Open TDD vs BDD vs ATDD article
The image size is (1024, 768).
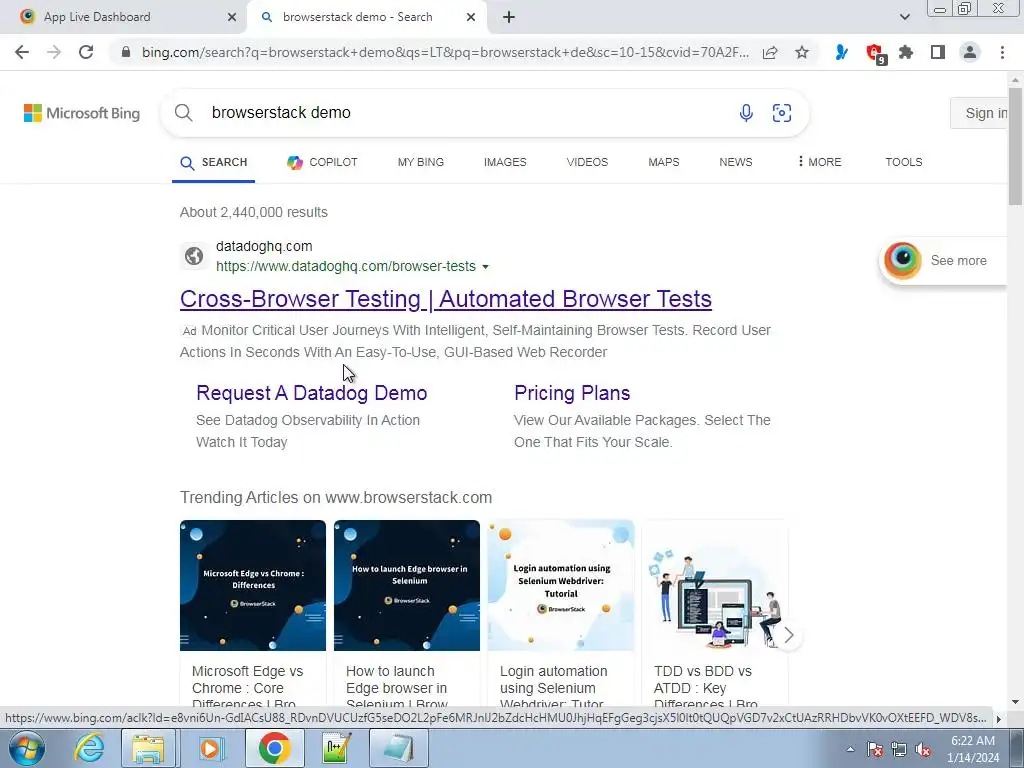click(x=715, y=614)
